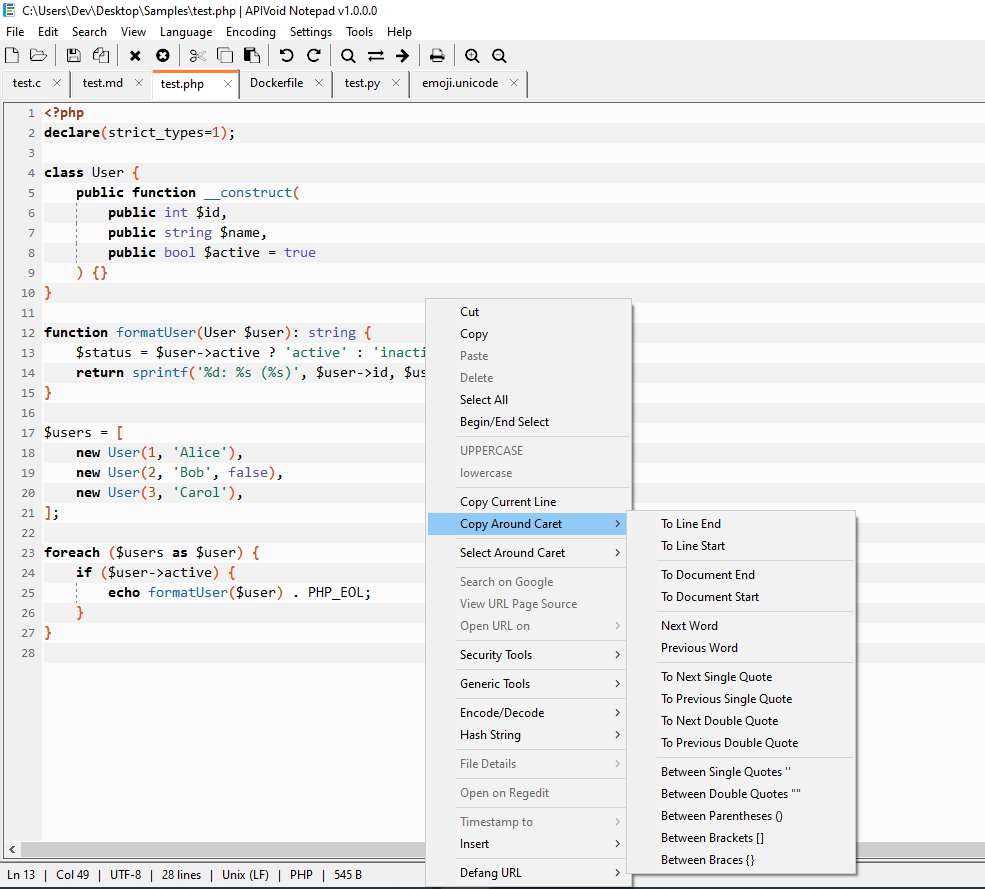The height and width of the screenshot is (889, 985).
Task: Click the Replace double-arrow icon
Action: click(x=376, y=56)
